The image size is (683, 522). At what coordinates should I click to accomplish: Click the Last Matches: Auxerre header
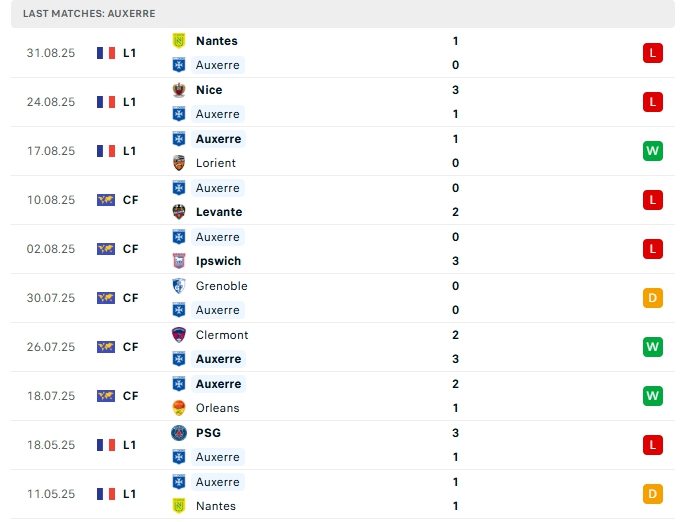pos(91,13)
